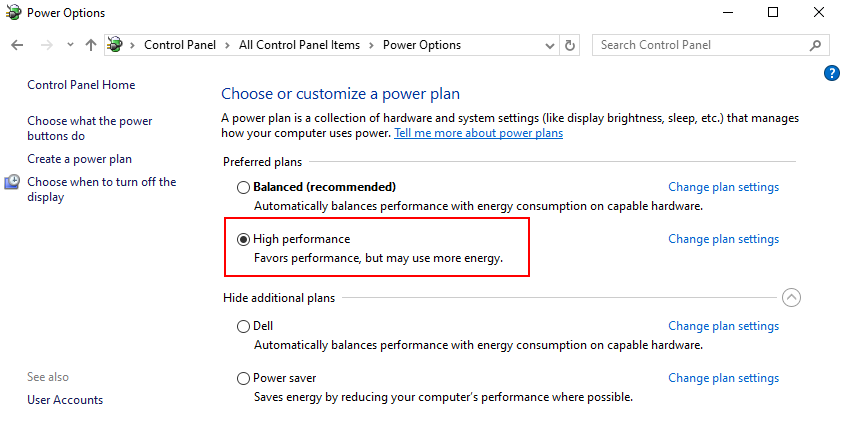The image size is (842, 426).
Task: Change plan settings for High performance
Action: click(x=723, y=239)
